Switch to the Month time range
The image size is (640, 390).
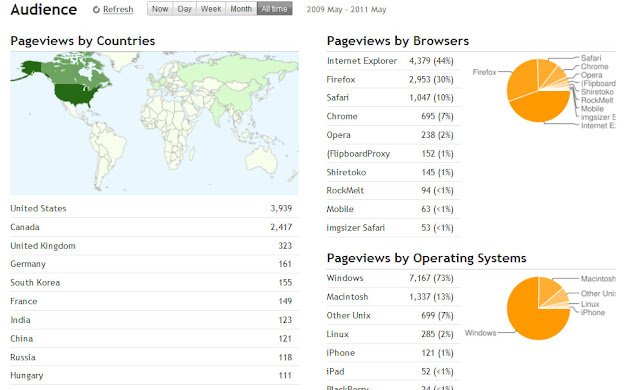click(x=241, y=9)
